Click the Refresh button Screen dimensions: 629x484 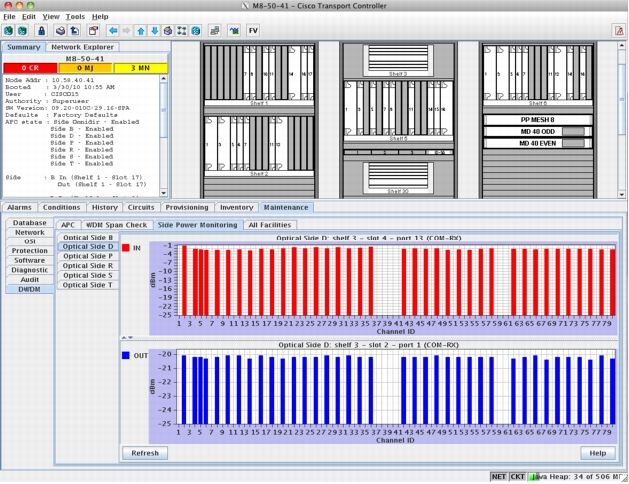[145, 453]
